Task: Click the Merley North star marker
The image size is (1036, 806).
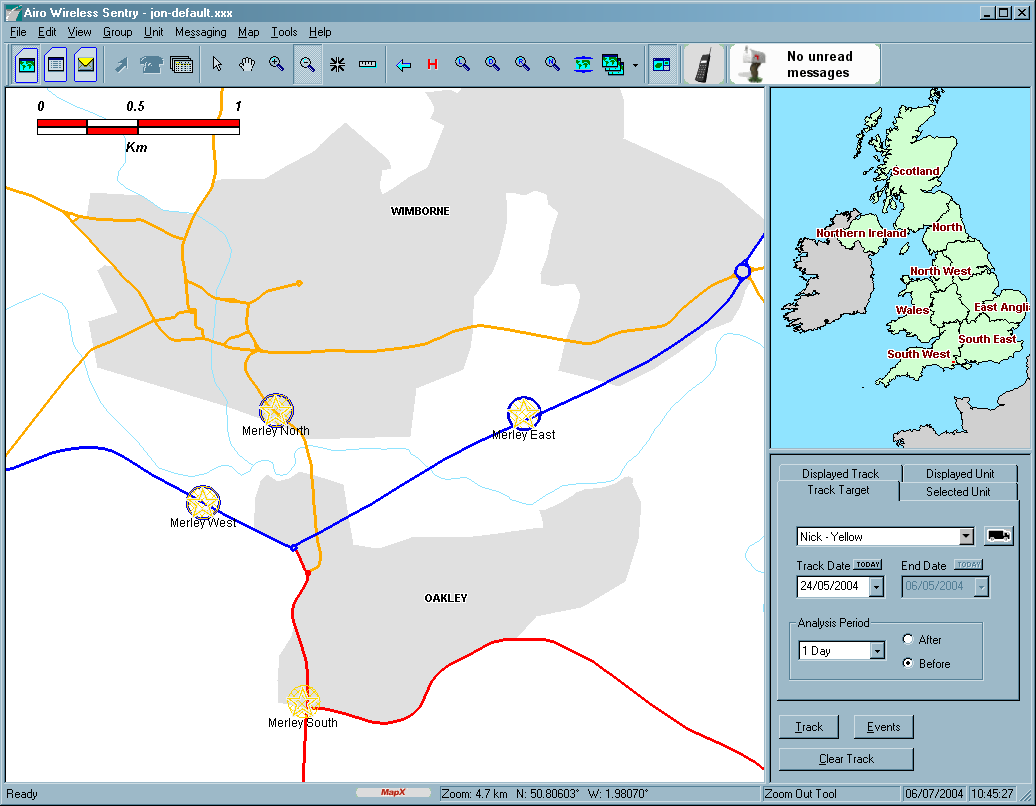Action: (276, 410)
